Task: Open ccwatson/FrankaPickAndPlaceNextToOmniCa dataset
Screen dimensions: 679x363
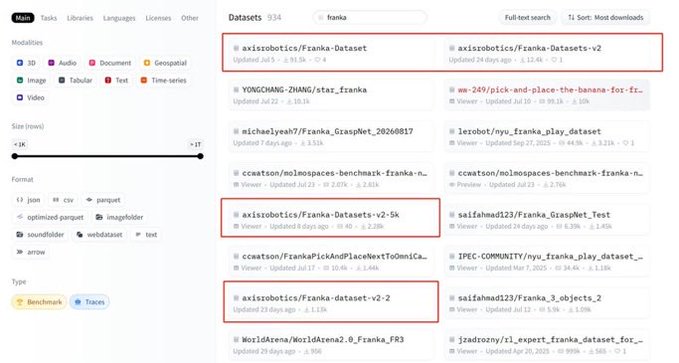Action: pyautogui.click(x=330, y=261)
